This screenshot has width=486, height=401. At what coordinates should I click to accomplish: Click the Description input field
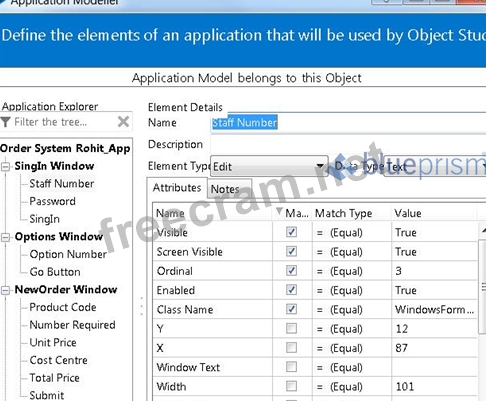(x=348, y=144)
